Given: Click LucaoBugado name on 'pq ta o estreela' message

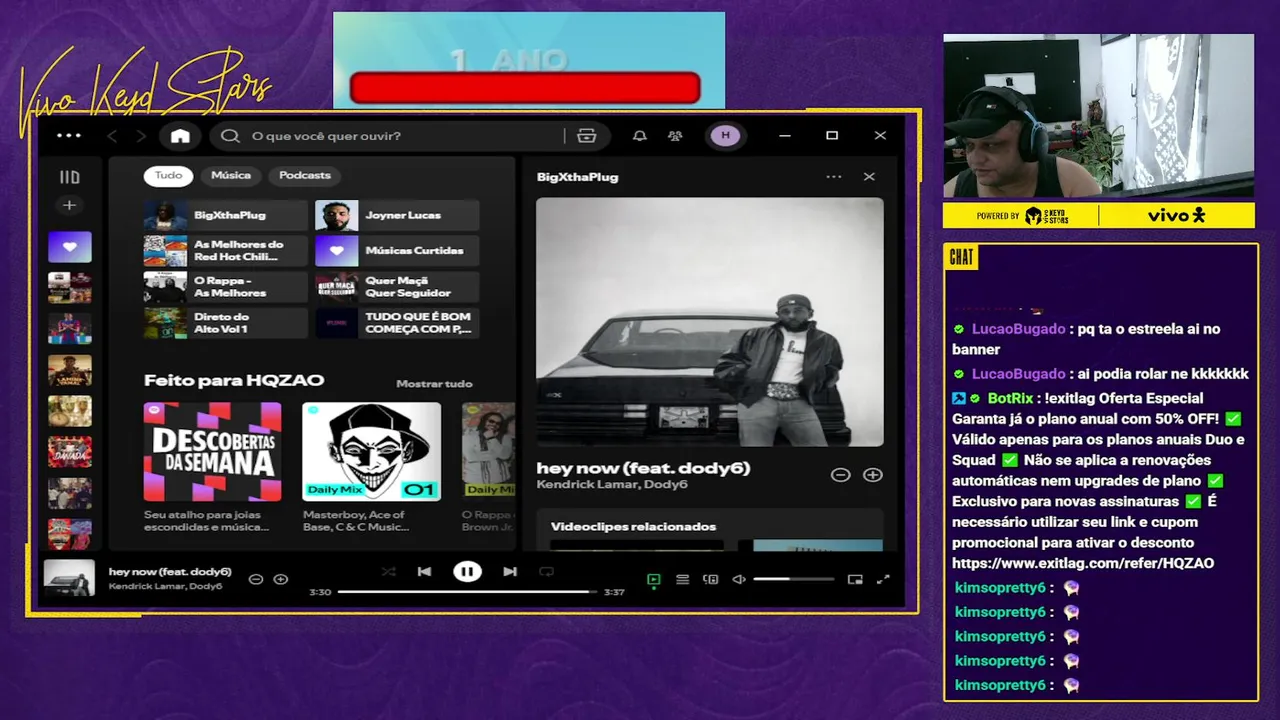Looking at the screenshot, I should (x=1018, y=329).
